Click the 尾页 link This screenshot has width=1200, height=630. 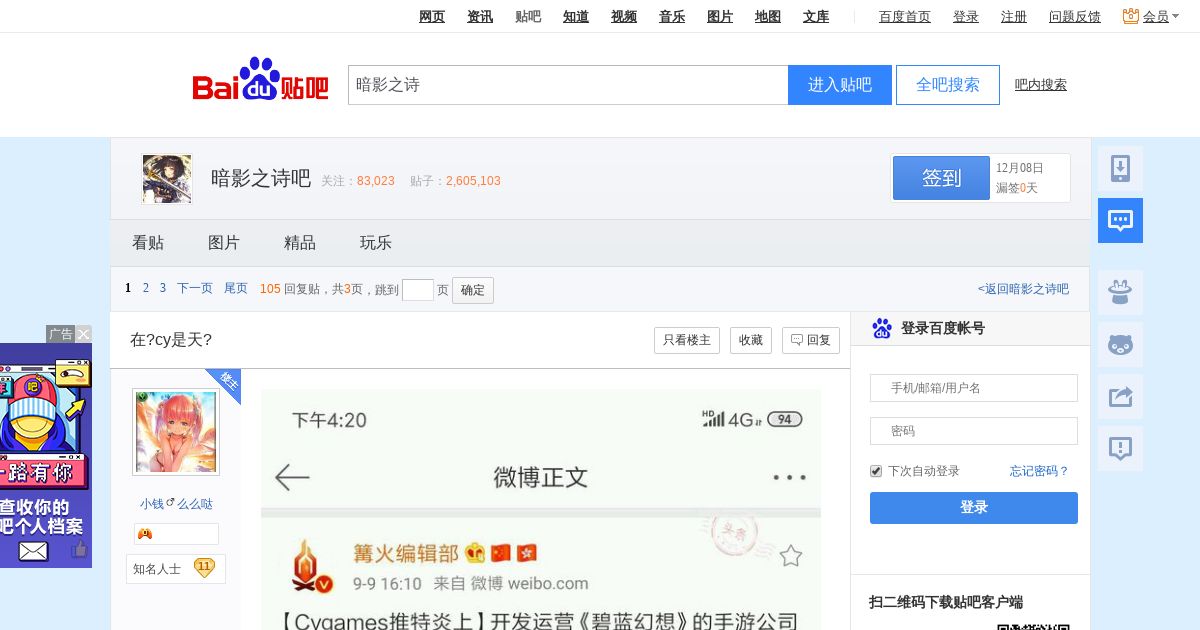(236, 288)
